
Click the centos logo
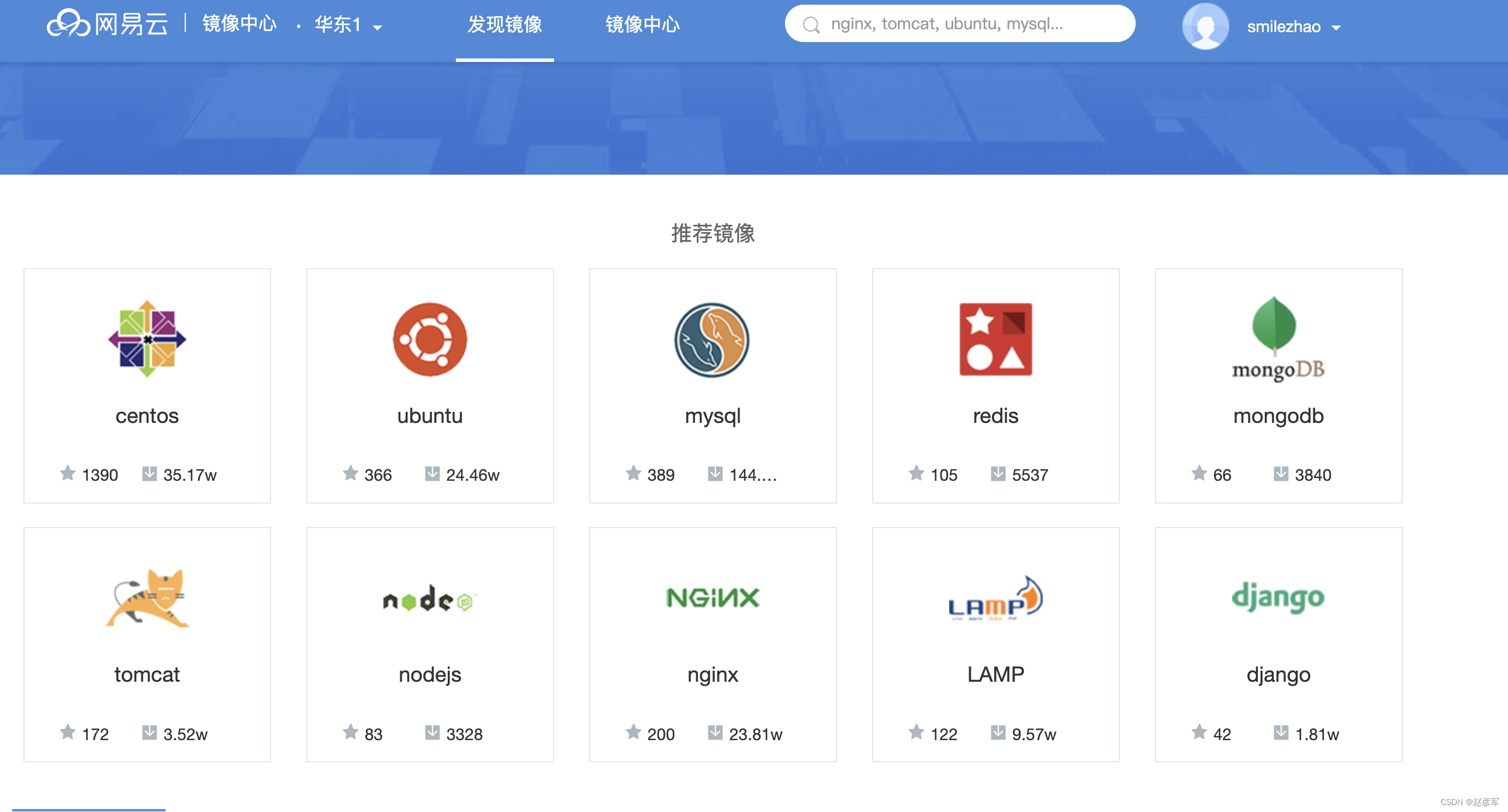(x=147, y=339)
